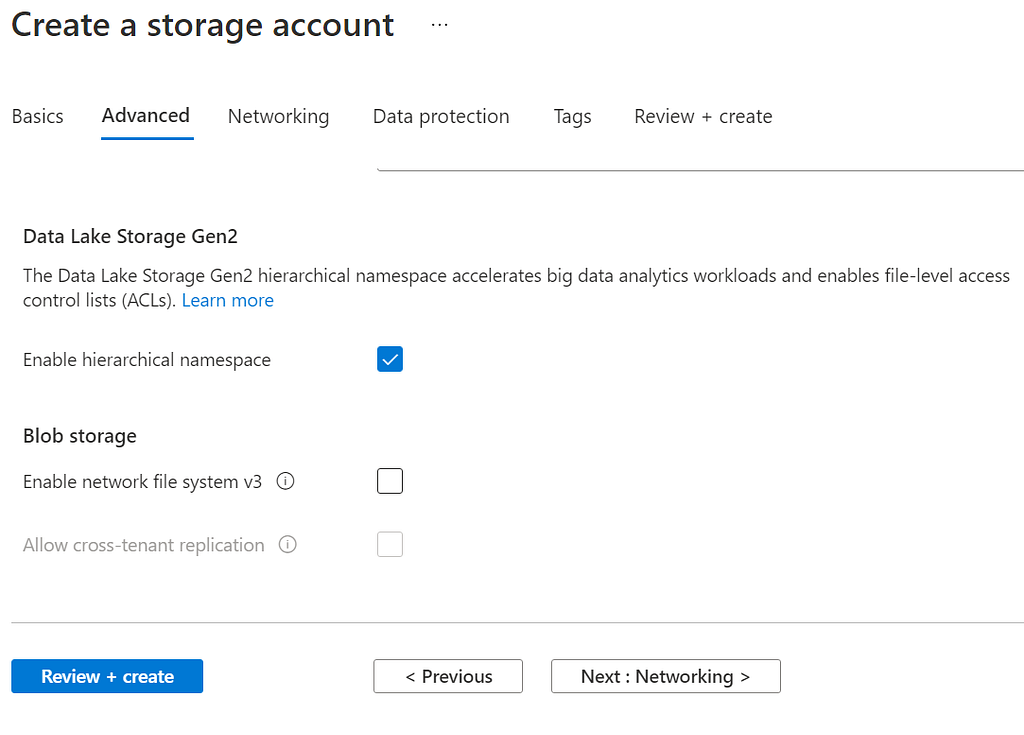Click the Allow cross-tenant replication checkbox
Screen dimensions: 1024x735
pyautogui.click(x=390, y=544)
